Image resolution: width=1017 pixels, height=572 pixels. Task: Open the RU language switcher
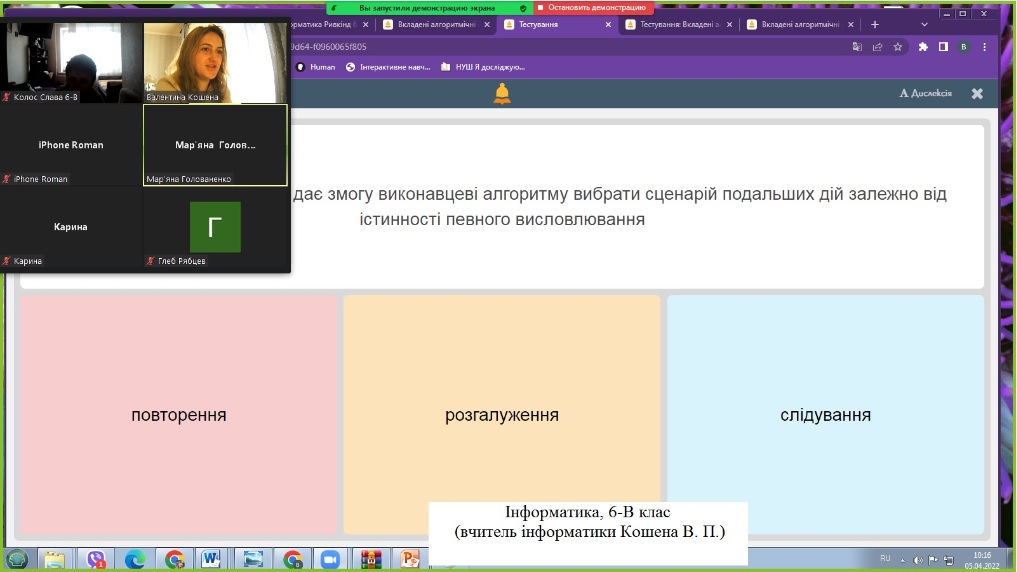point(885,558)
